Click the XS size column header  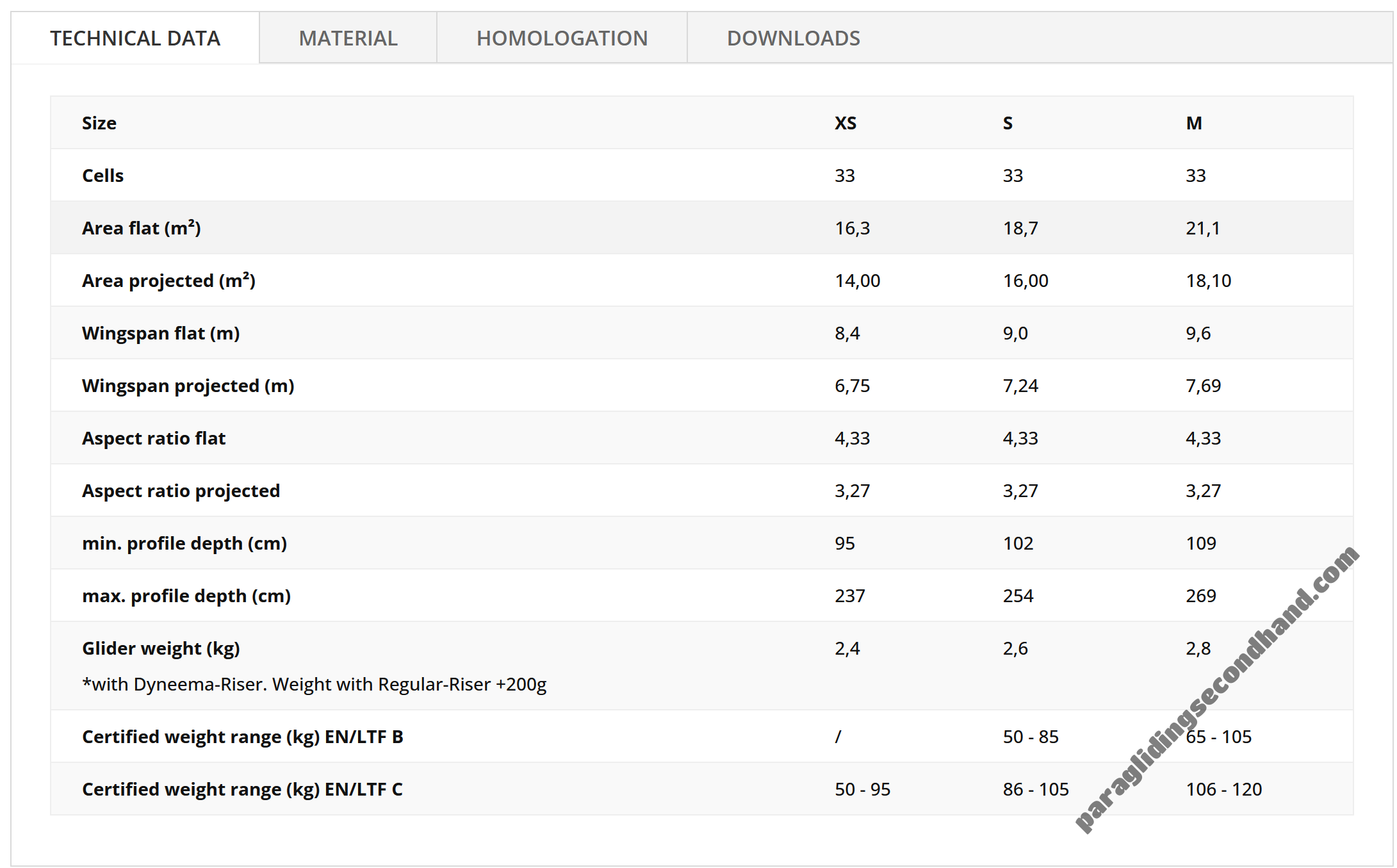[845, 123]
